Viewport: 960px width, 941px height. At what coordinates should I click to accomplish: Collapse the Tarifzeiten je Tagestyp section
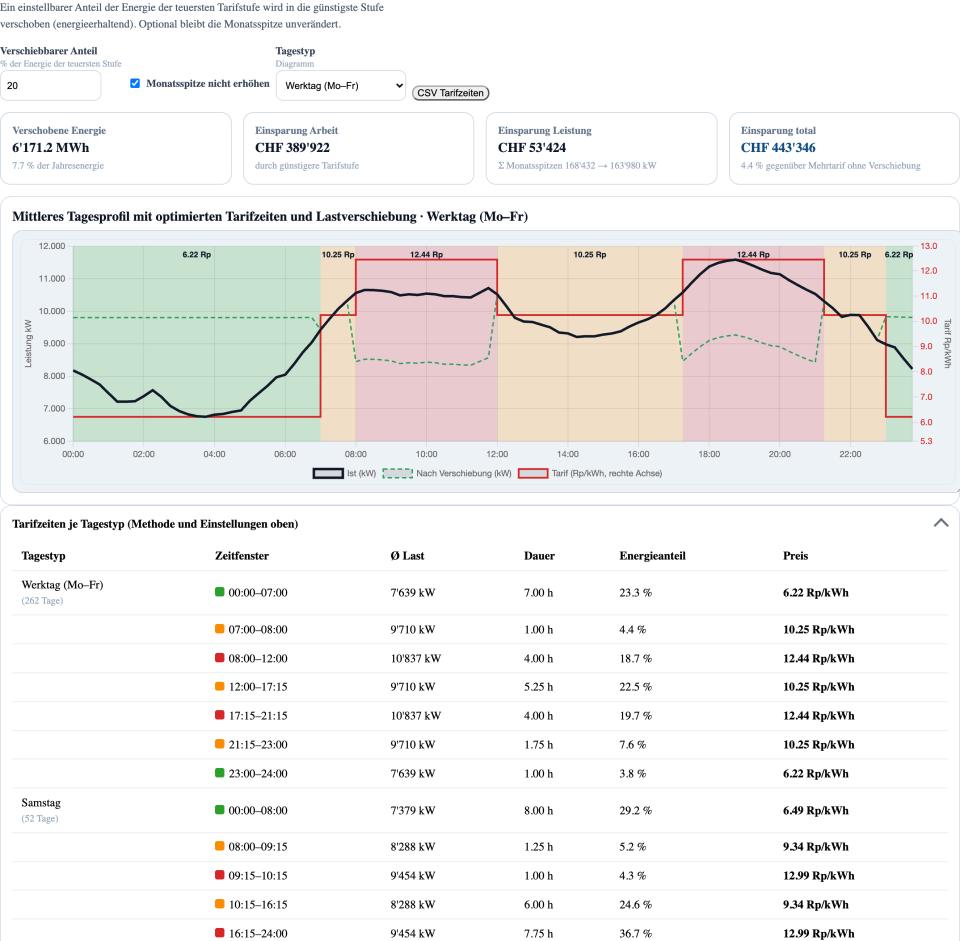(x=941, y=523)
